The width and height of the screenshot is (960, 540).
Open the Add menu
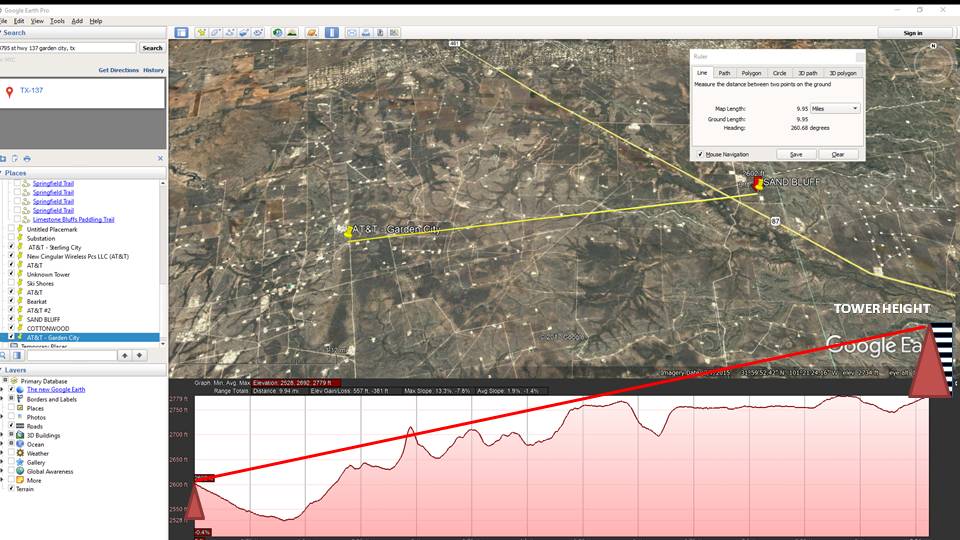tap(77, 21)
